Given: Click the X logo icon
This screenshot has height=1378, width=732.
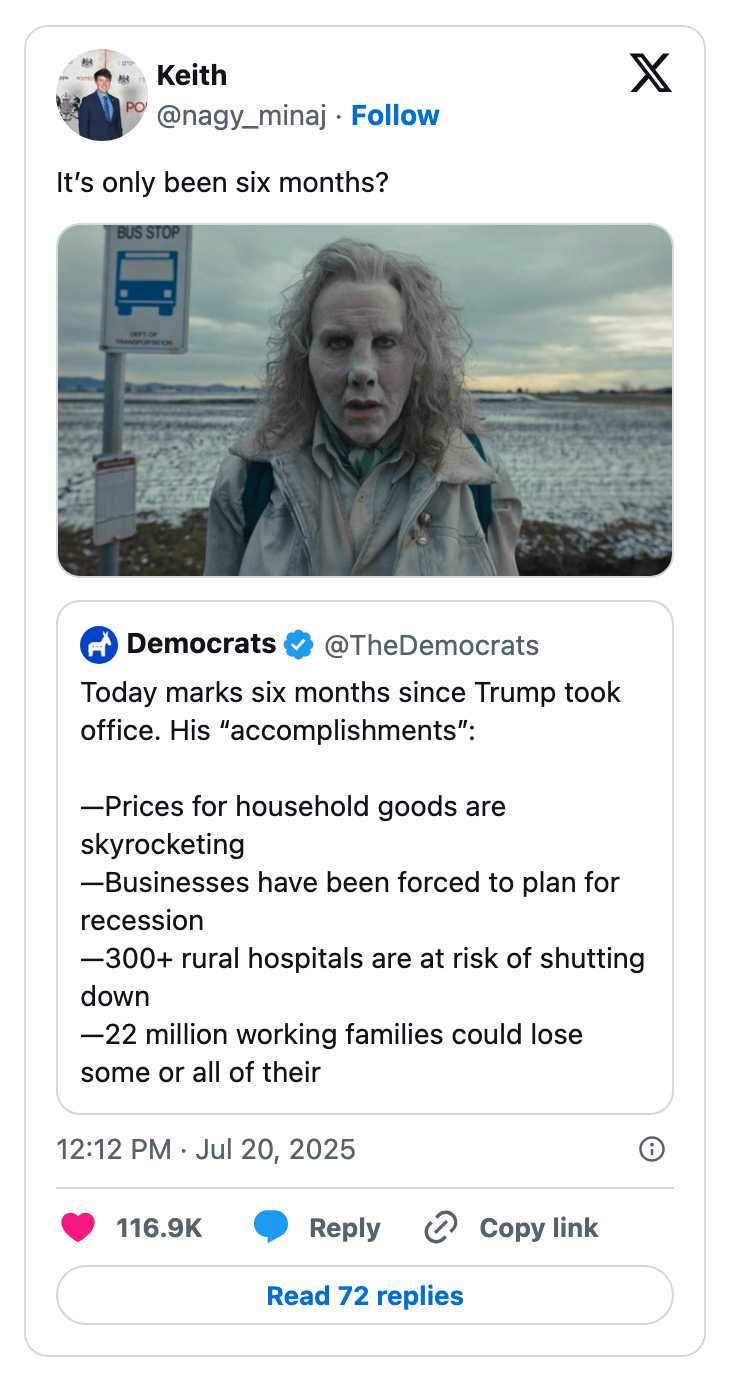Looking at the screenshot, I should (x=650, y=73).
